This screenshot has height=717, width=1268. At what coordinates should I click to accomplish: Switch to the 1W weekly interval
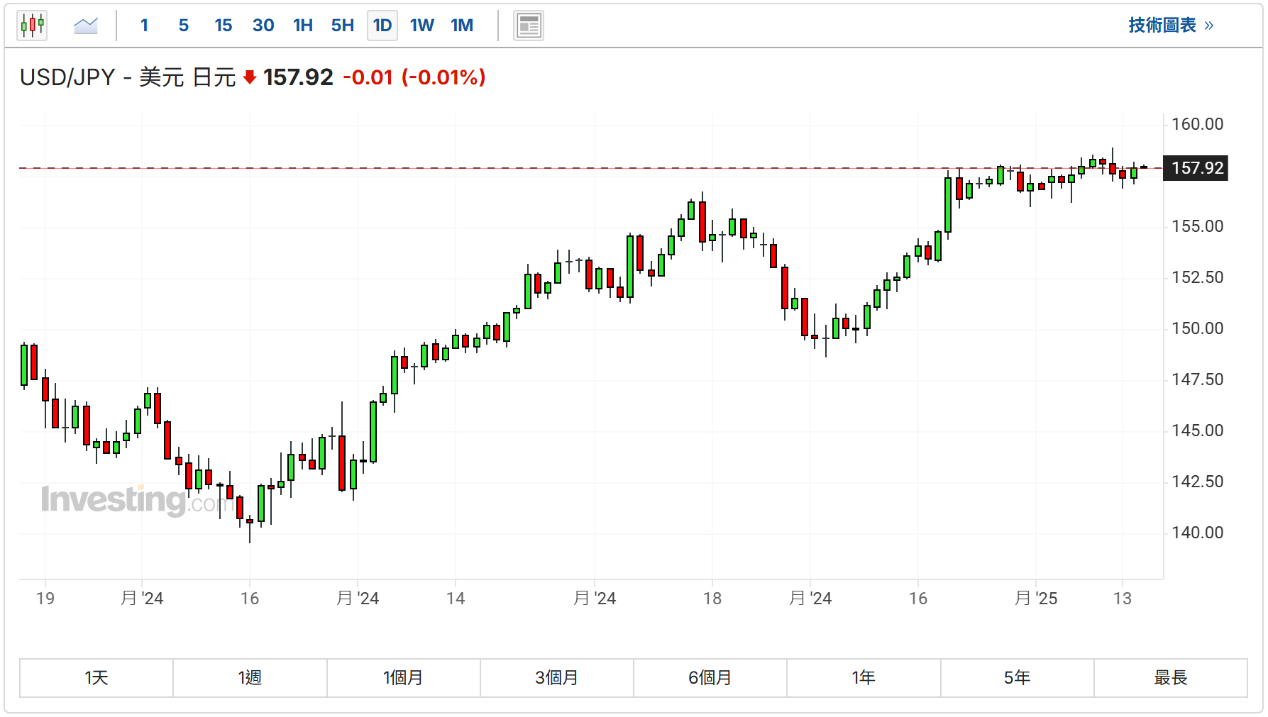pyautogui.click(x=422, y=25)
